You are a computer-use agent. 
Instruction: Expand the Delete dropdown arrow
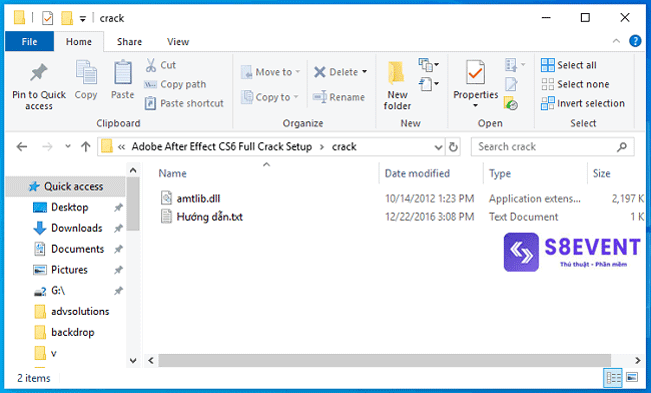coord(364,72)
